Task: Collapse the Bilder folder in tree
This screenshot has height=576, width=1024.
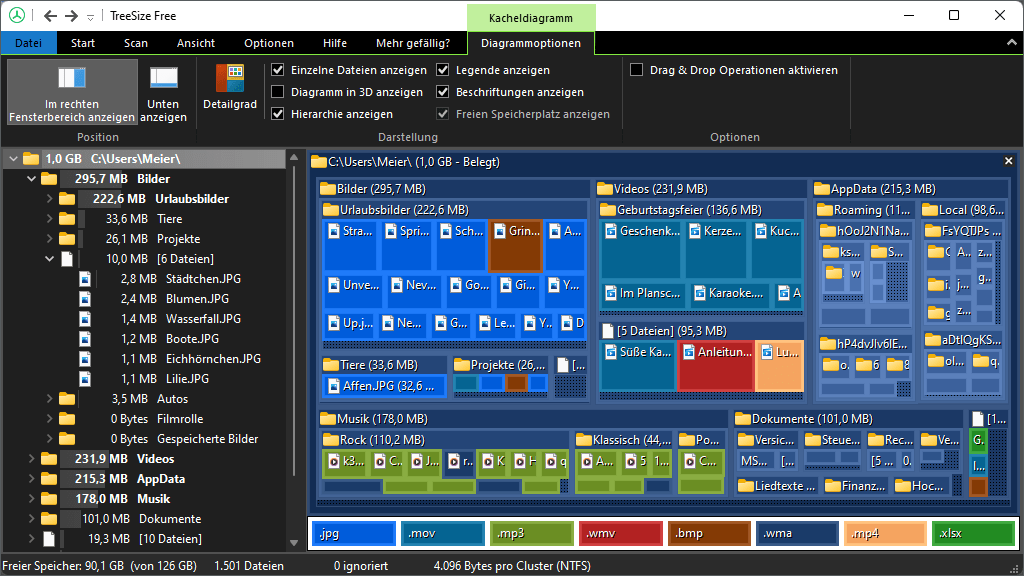Action: (x=31, y=179)
